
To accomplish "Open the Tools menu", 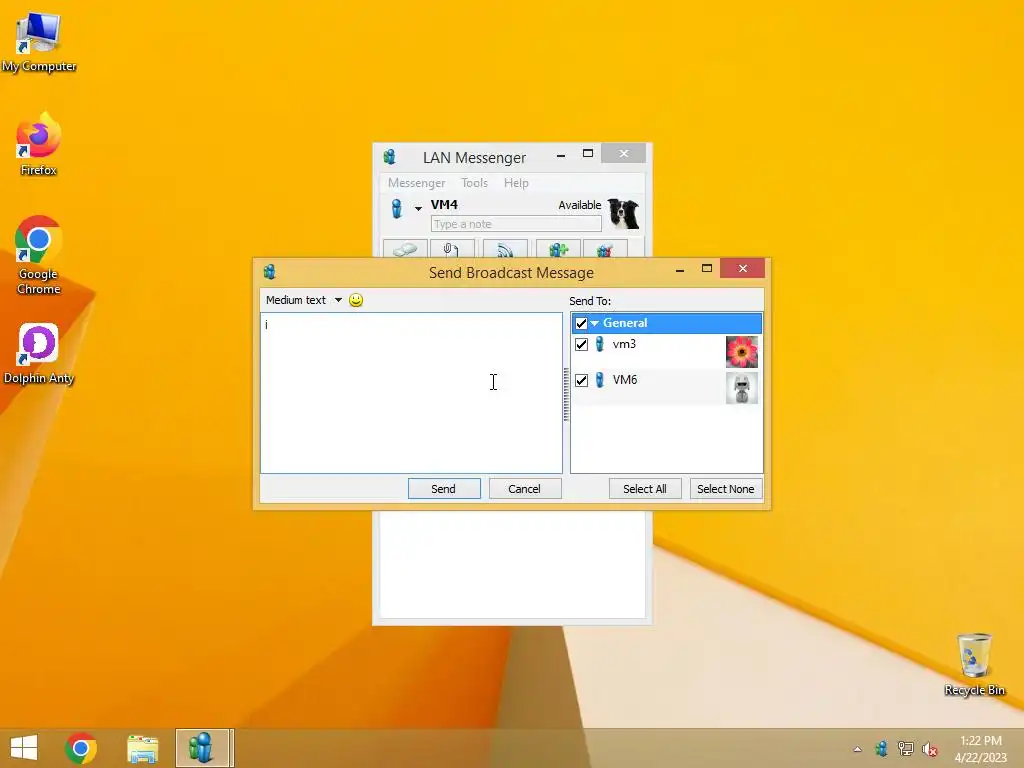I will 474,183.
